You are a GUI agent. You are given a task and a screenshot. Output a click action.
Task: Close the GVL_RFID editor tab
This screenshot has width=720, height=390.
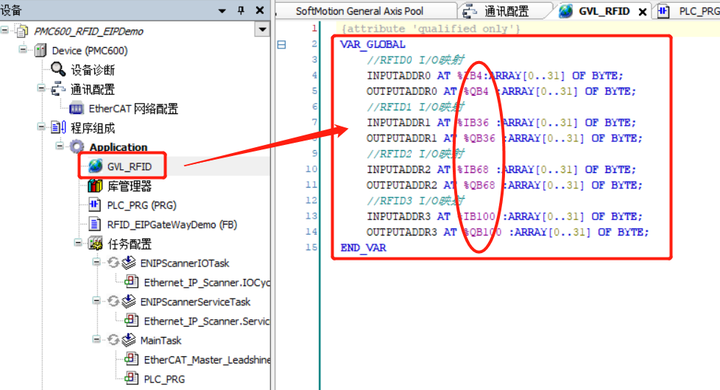pos(642,12)
